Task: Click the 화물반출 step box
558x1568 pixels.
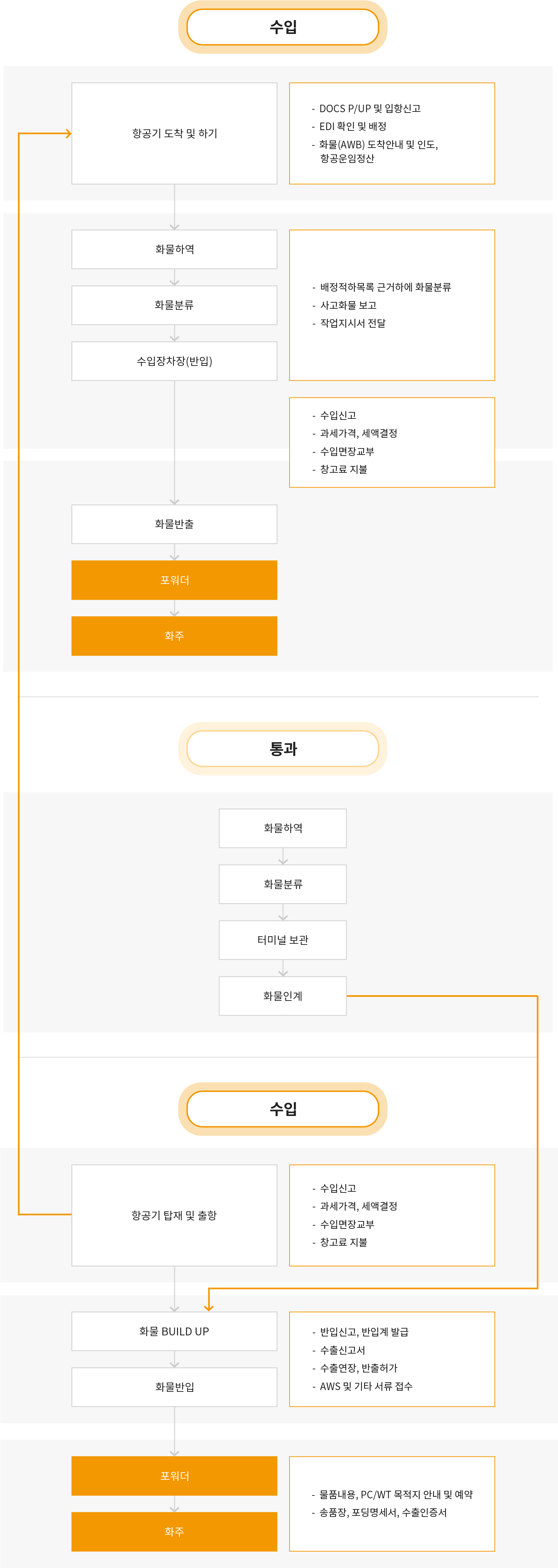Action: click(174, 524)
